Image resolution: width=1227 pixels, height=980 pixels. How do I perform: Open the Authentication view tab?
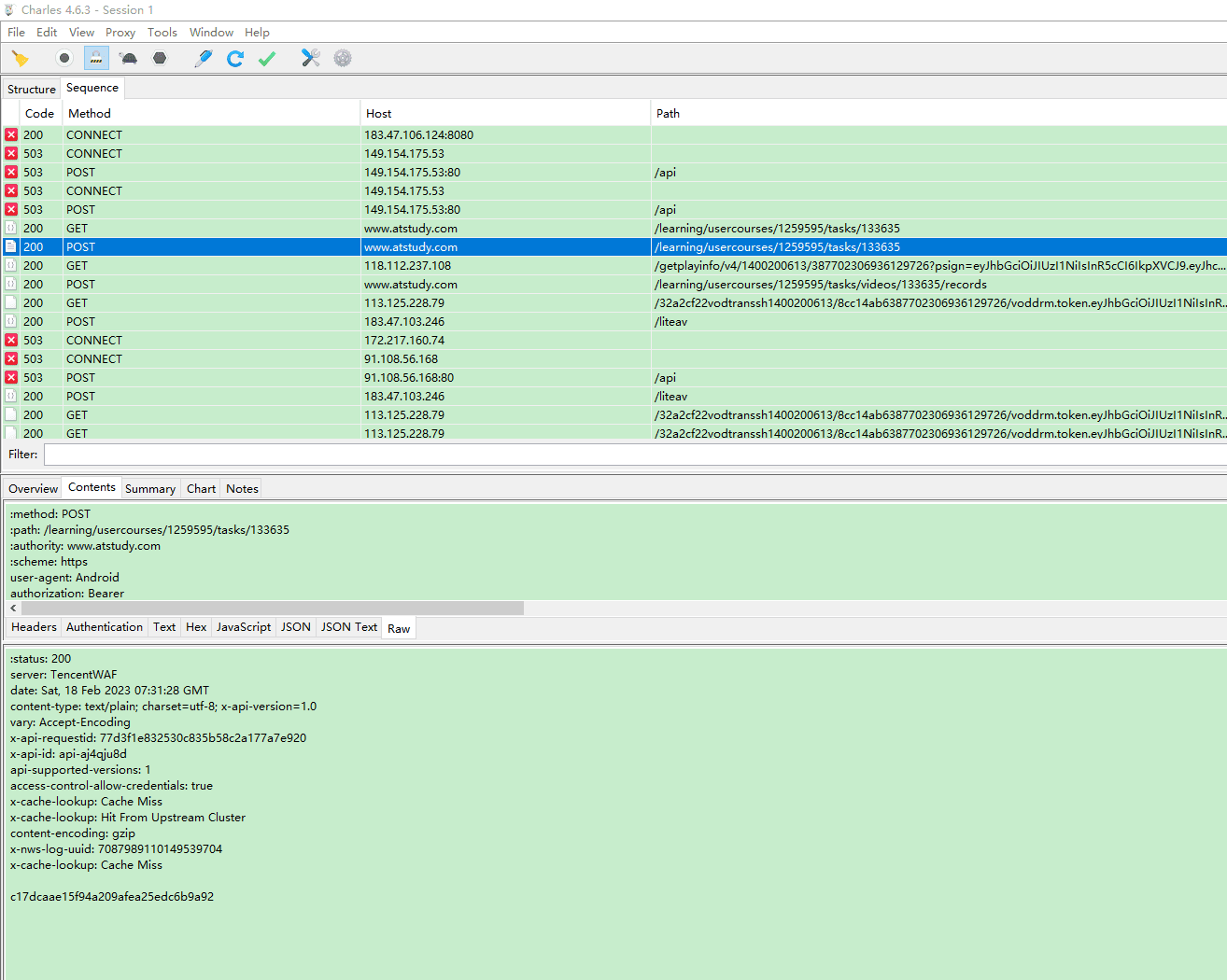tap(105, 627)
